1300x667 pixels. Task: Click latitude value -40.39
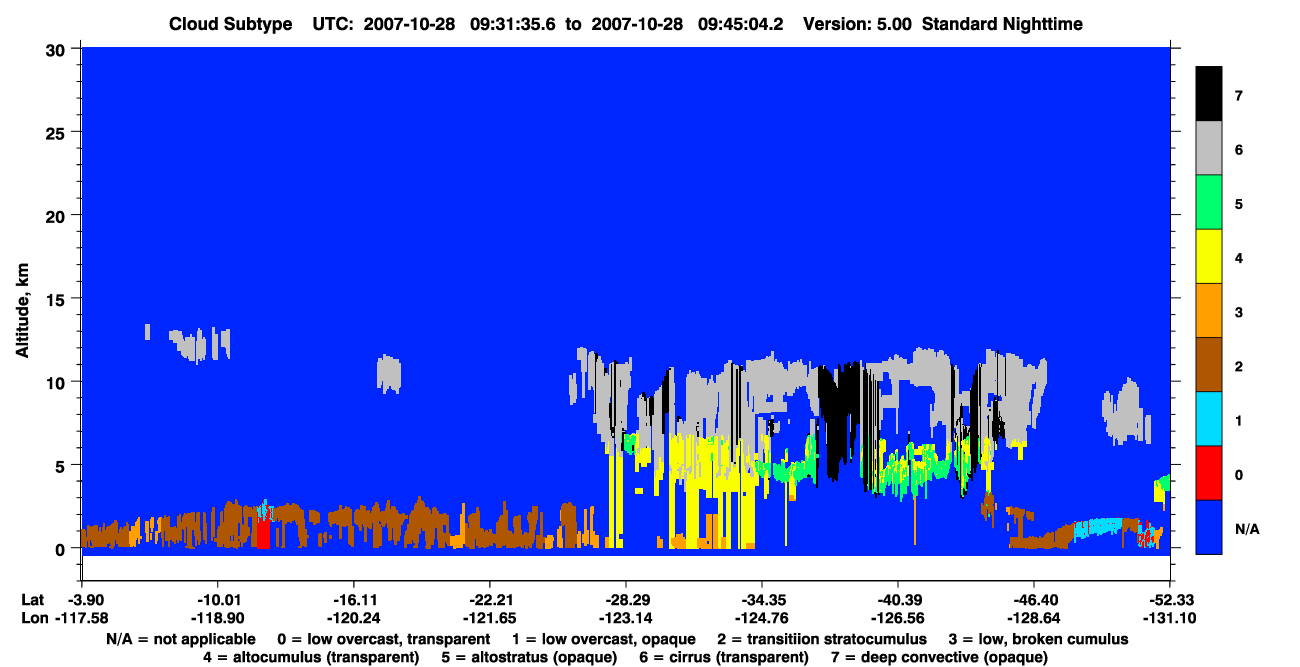click(898, 599)
